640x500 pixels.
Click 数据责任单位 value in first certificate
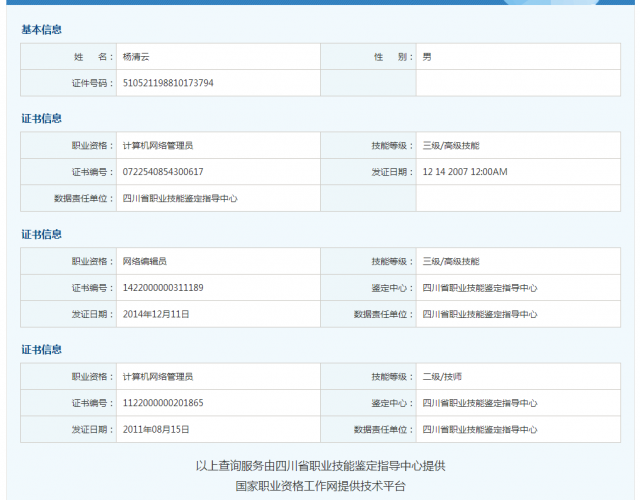180,198
